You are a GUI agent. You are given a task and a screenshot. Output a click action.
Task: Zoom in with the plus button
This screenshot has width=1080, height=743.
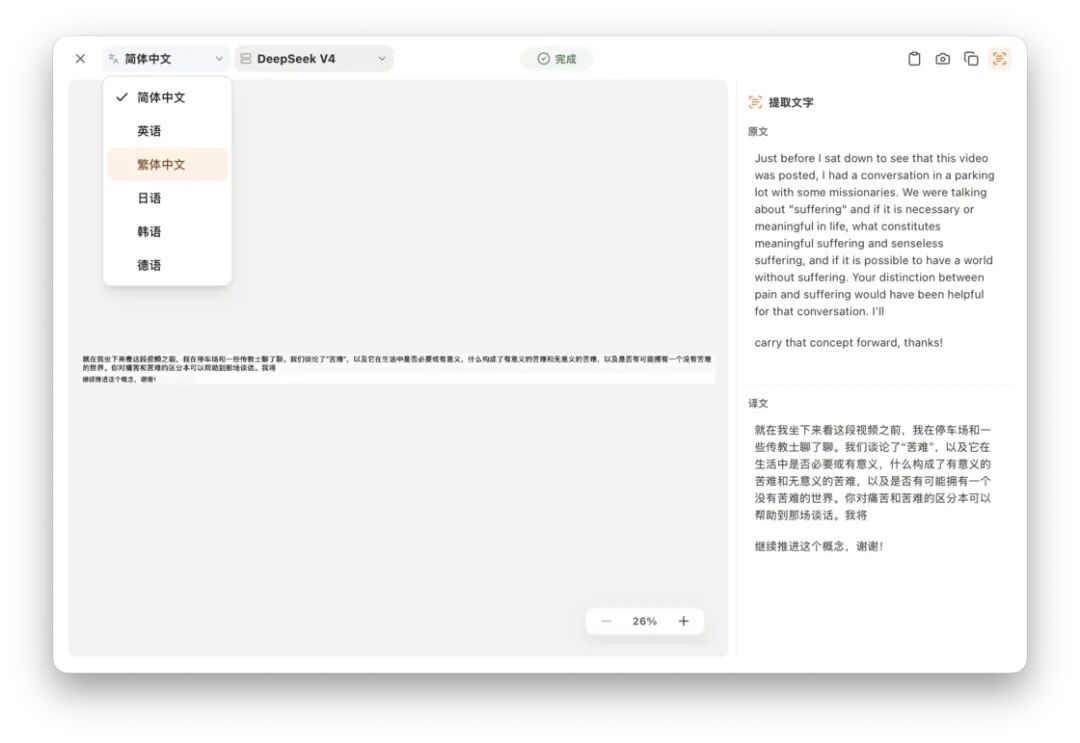point(683,621)
